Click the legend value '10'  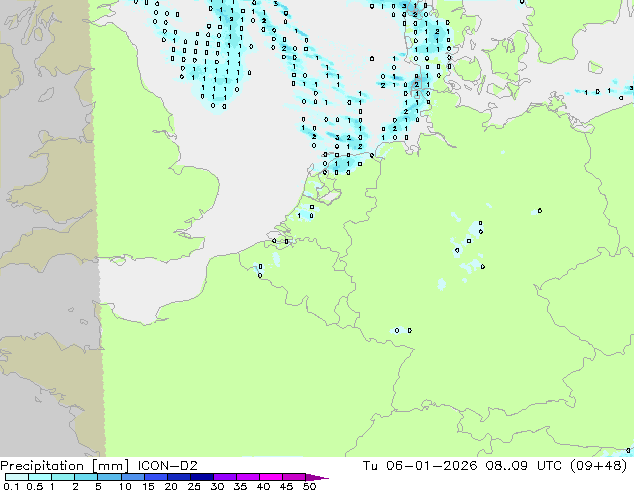click(125, 486)
